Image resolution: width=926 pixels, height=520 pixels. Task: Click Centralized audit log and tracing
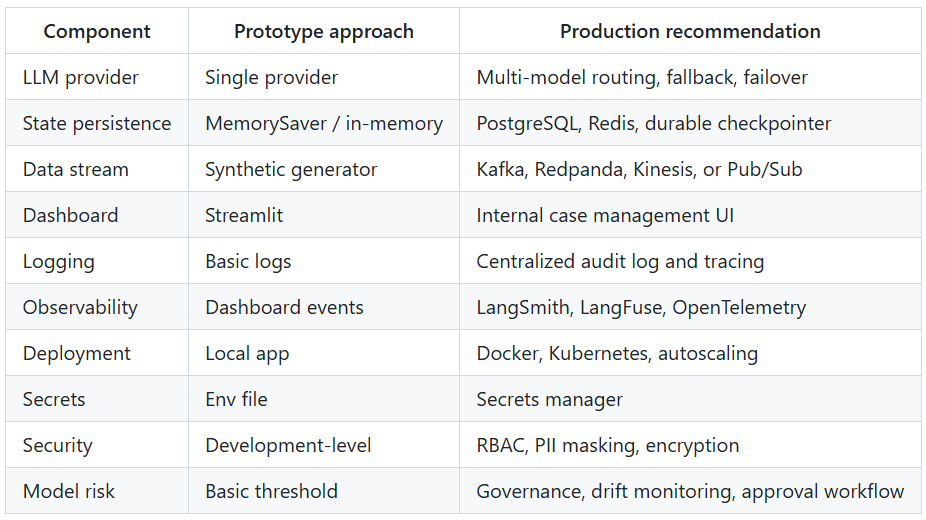tap(620, 261)
